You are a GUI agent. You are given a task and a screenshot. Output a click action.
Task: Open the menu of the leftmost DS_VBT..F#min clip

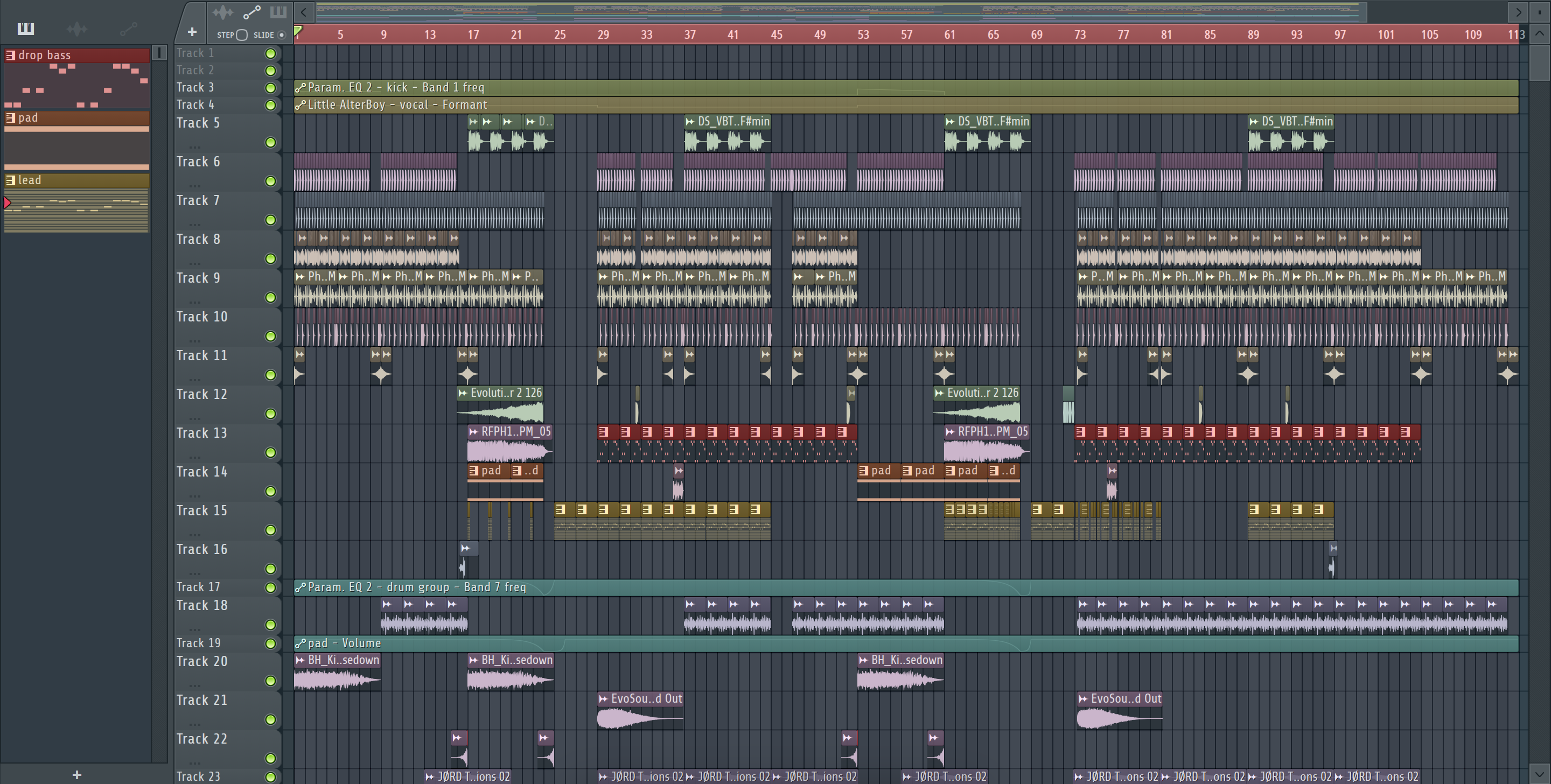click(690, 122)
